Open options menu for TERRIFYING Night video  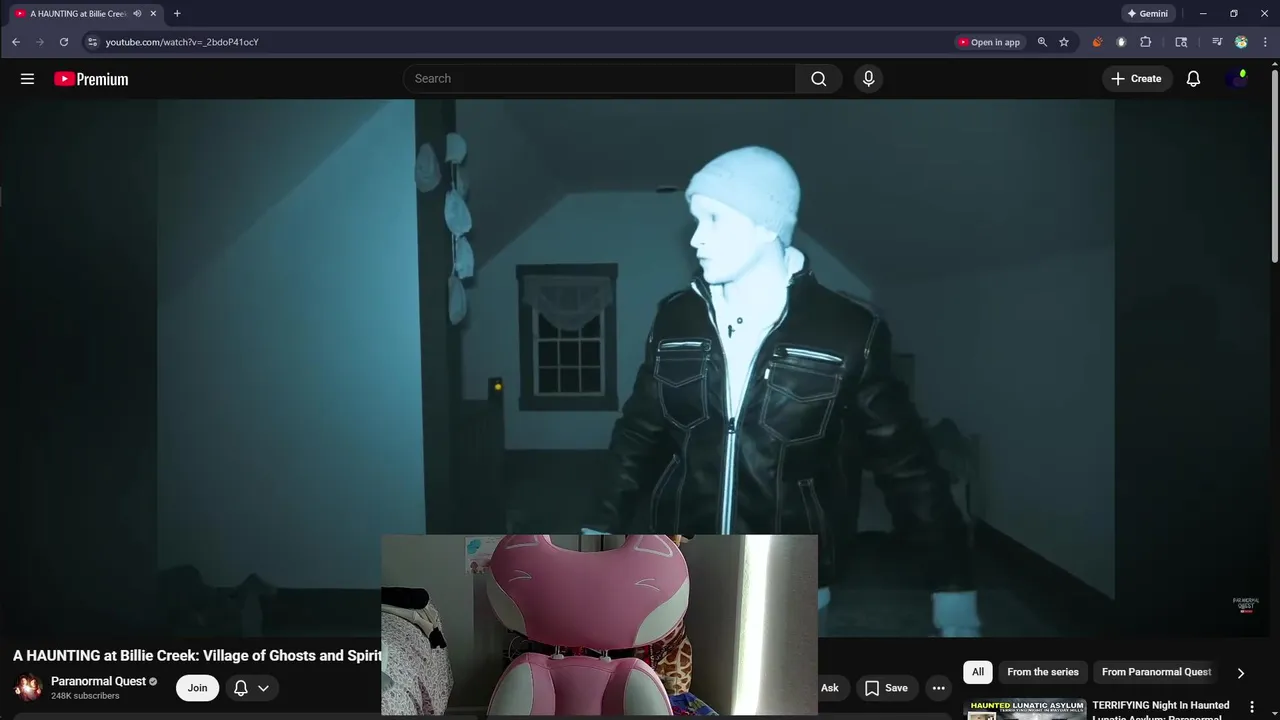pyautogui.click(x=1251, y=707)
